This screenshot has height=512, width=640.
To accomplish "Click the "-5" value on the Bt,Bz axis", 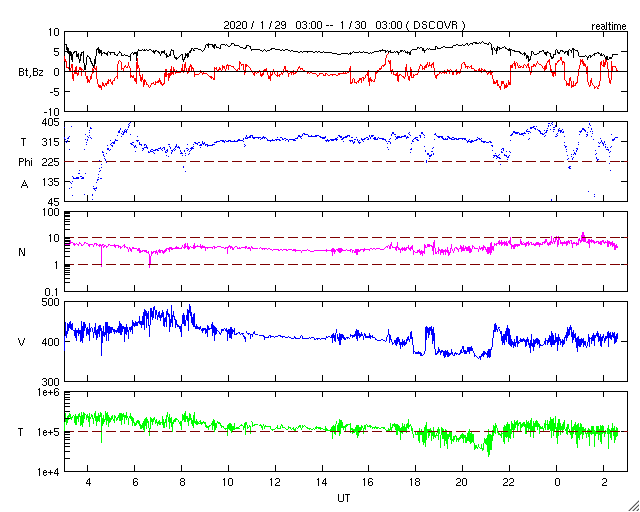I will pos(55,92).
